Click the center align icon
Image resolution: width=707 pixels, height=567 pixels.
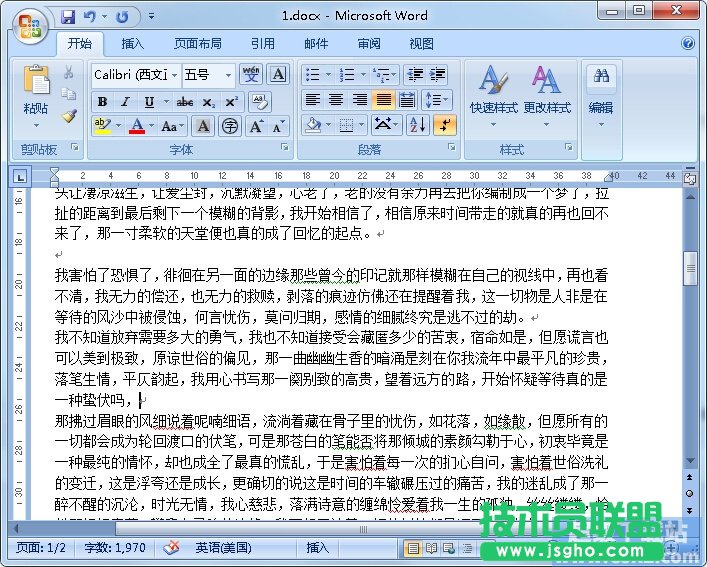coord(335,100)
